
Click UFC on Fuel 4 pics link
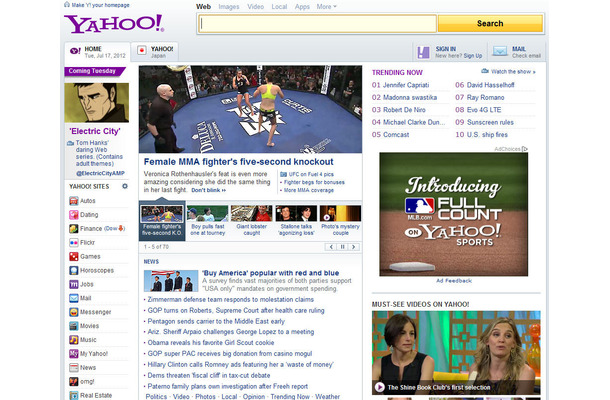(x=311, y=174)
